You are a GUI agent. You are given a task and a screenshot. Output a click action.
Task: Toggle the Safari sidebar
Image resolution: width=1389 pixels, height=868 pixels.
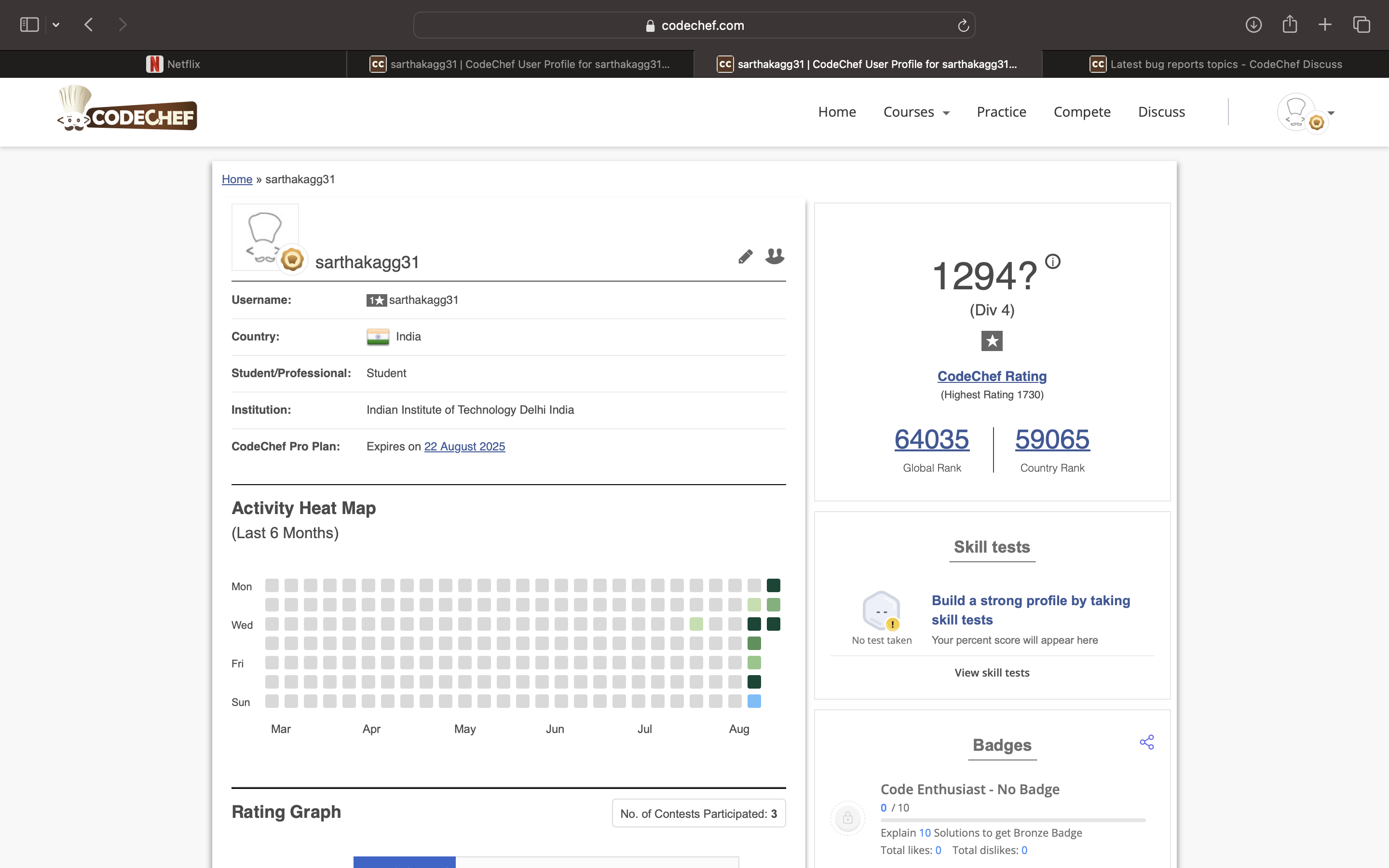point(29,25)
